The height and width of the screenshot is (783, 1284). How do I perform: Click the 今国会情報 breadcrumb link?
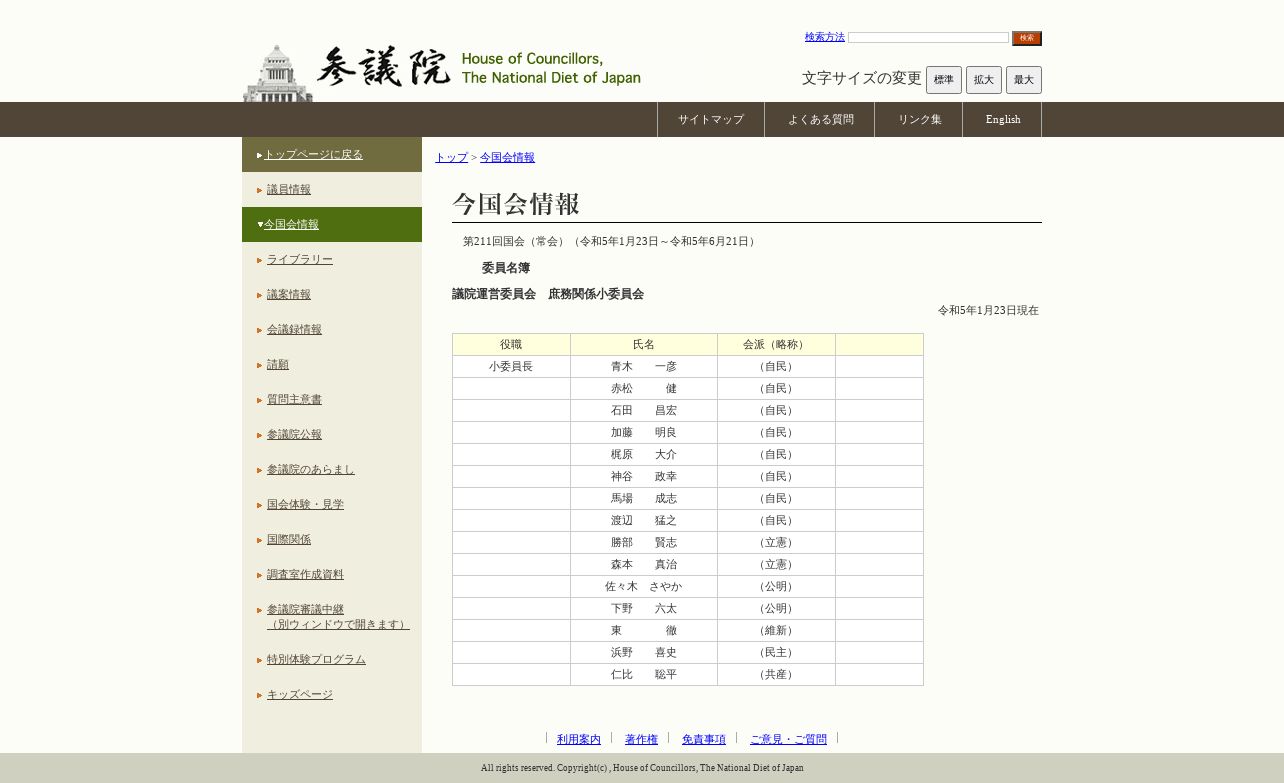[x=507, y=157]
